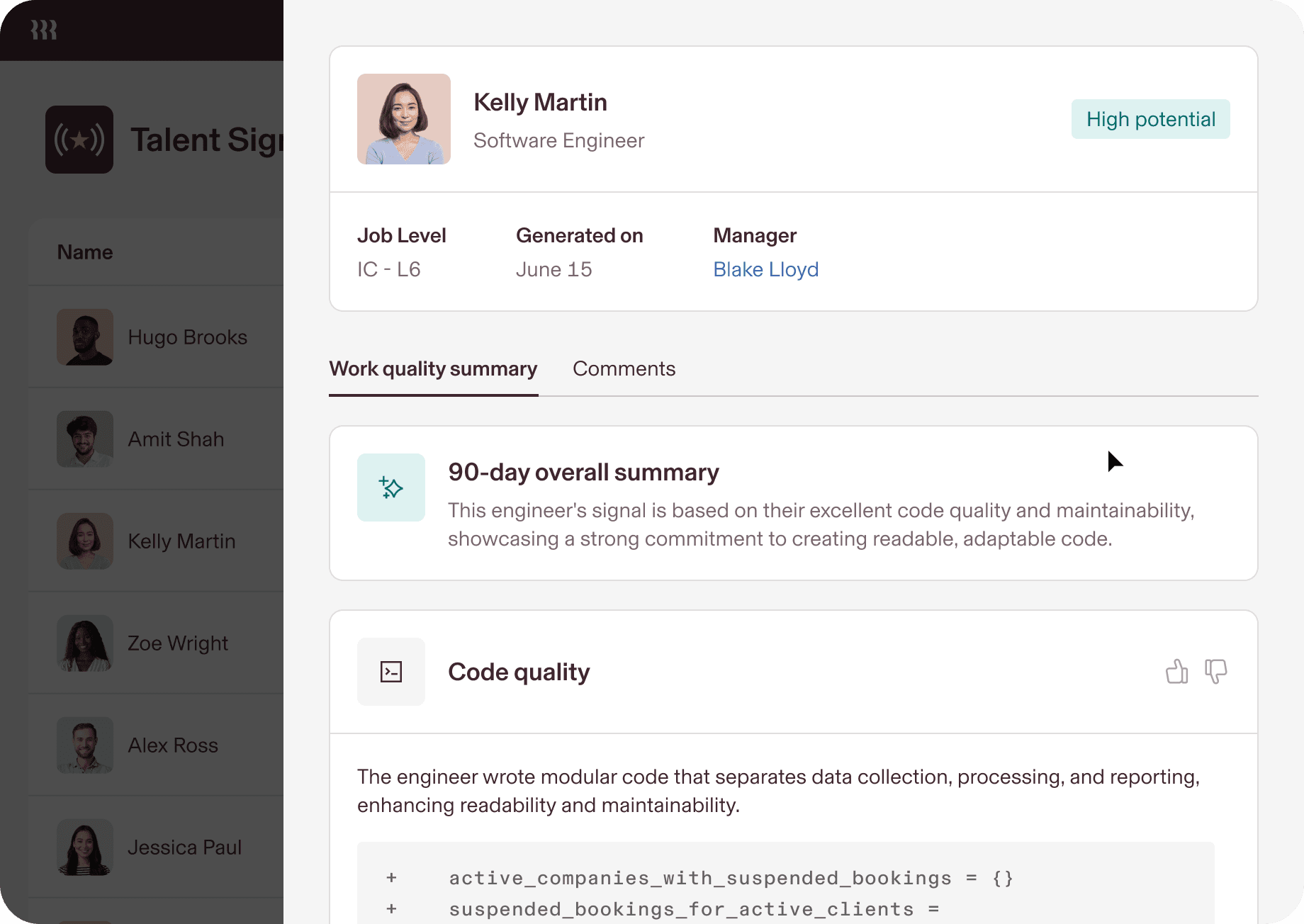Select Zoe Wright in the name list
The height and width of the screenshot is (924, 1304).
[x=177, y=643]
